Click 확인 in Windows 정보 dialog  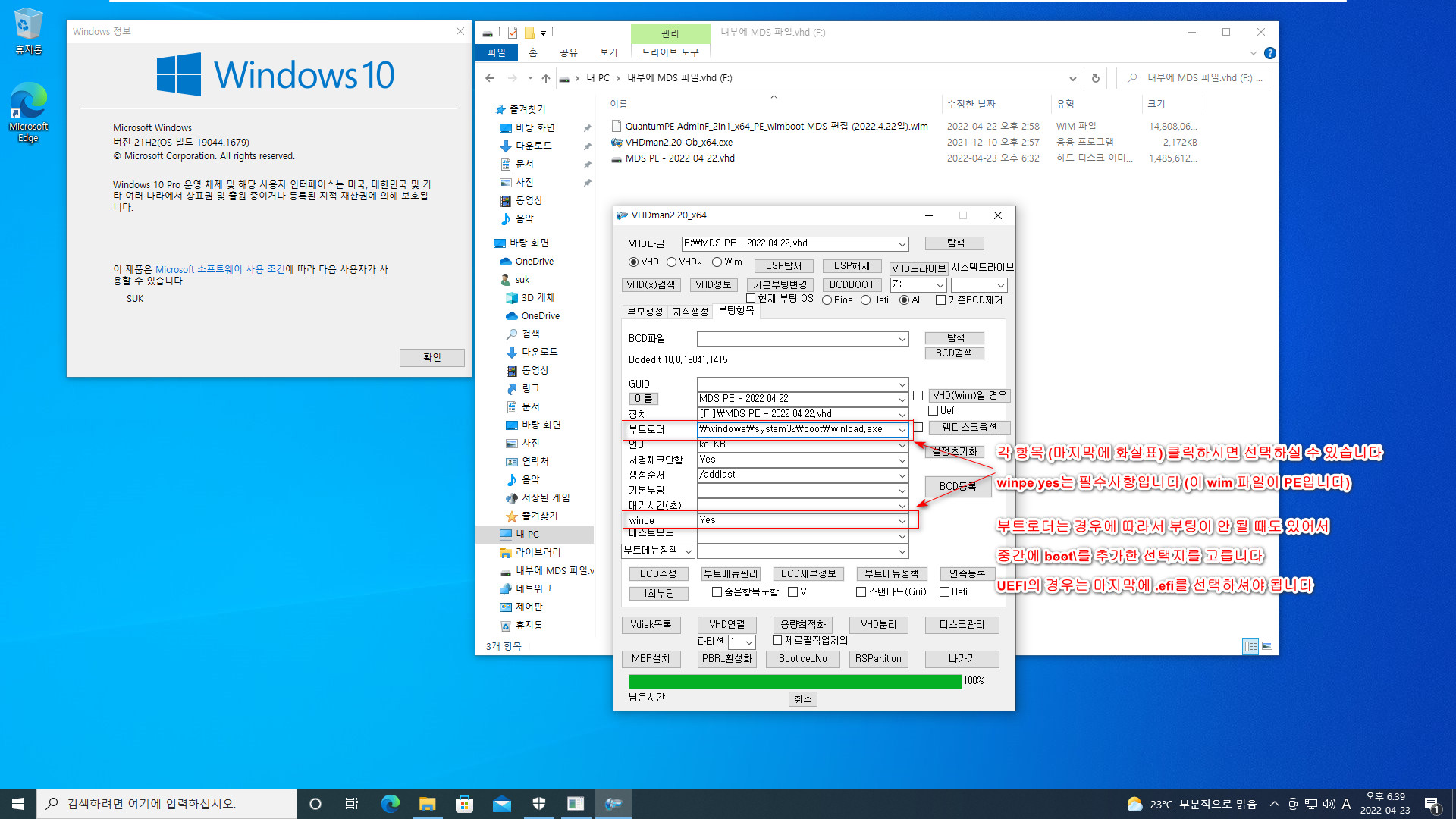coord(432,357)
